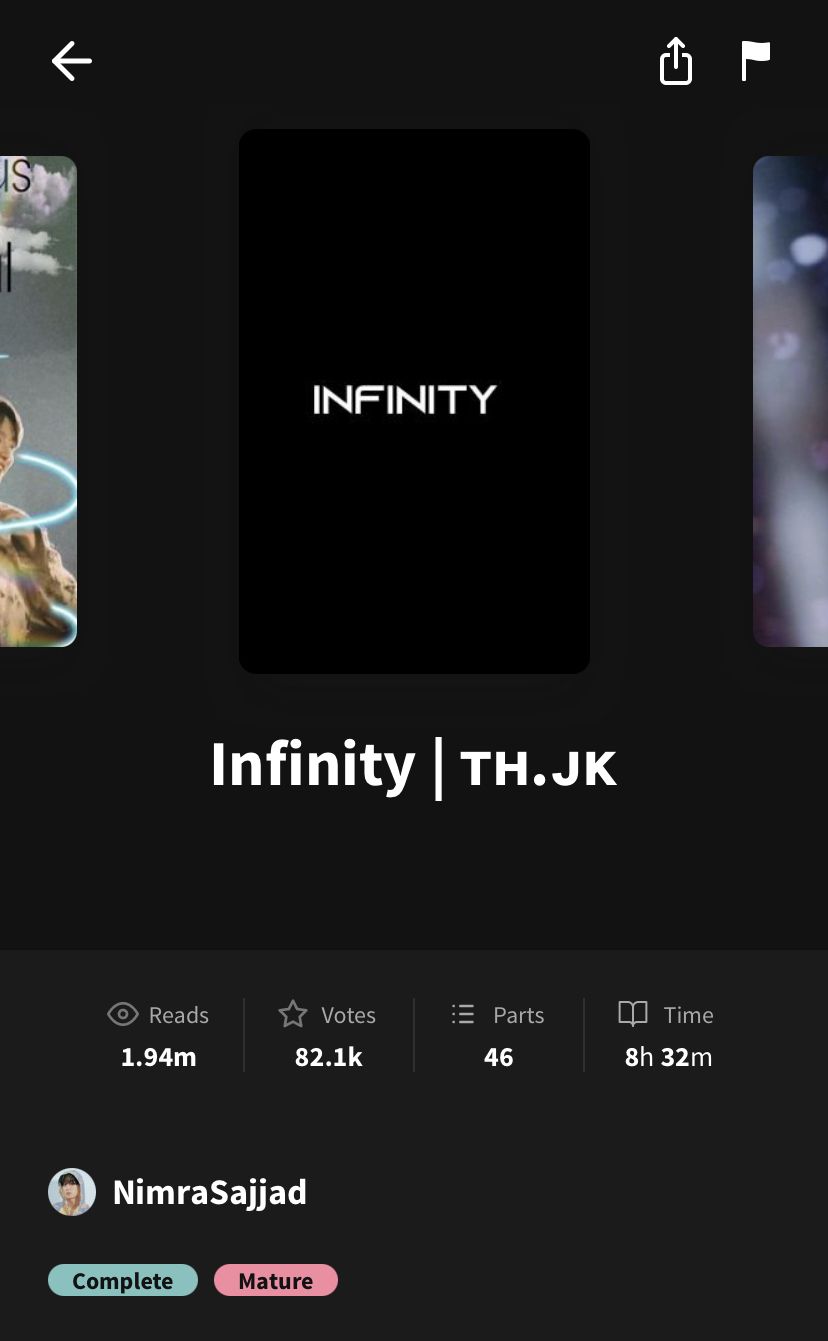
Task: Tap the list Parts icon
Action: [x=463, y=1014]
